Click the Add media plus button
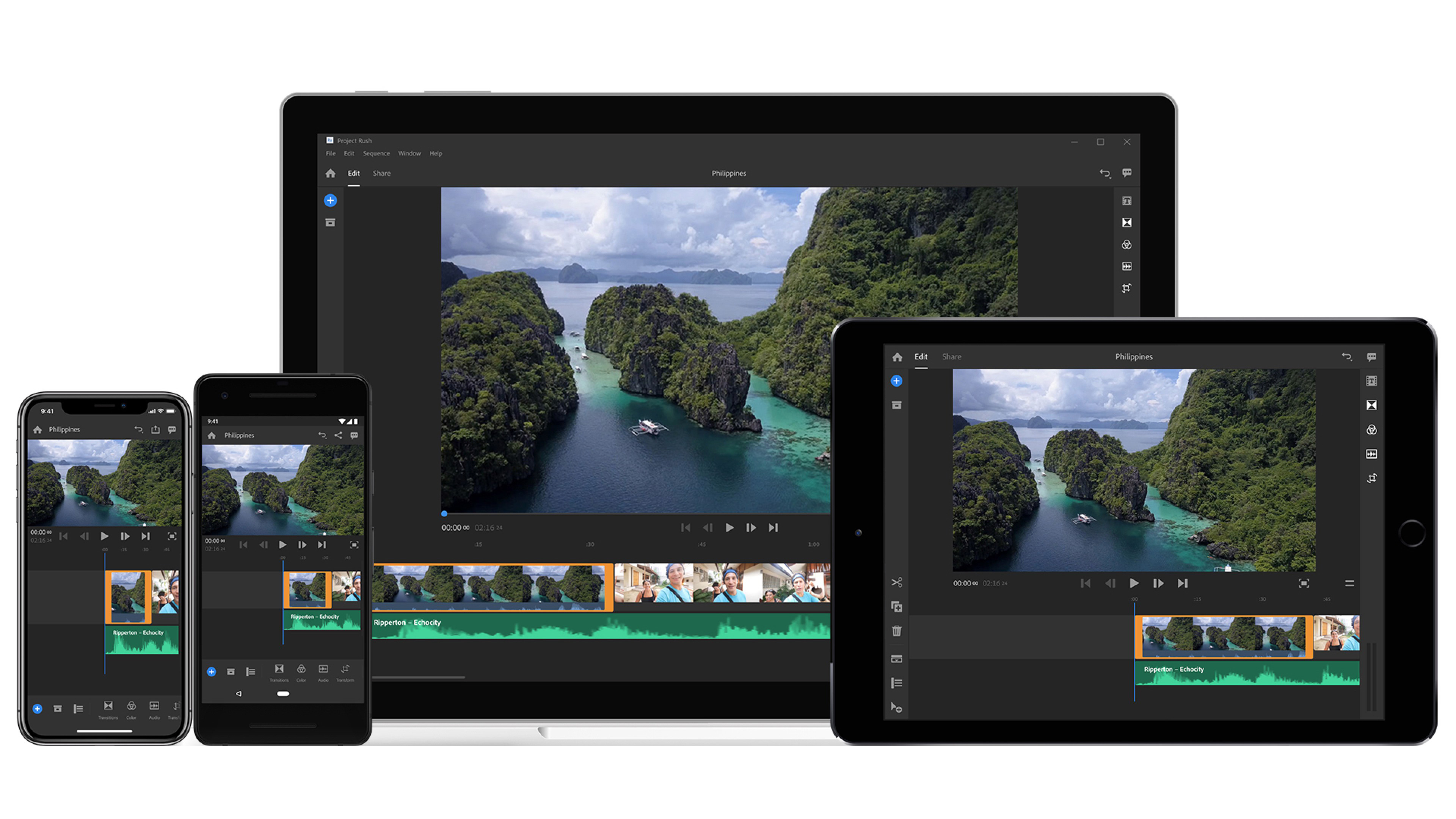Image resolution: width=1456 pixels, height=819 pixels. [331, 200]
